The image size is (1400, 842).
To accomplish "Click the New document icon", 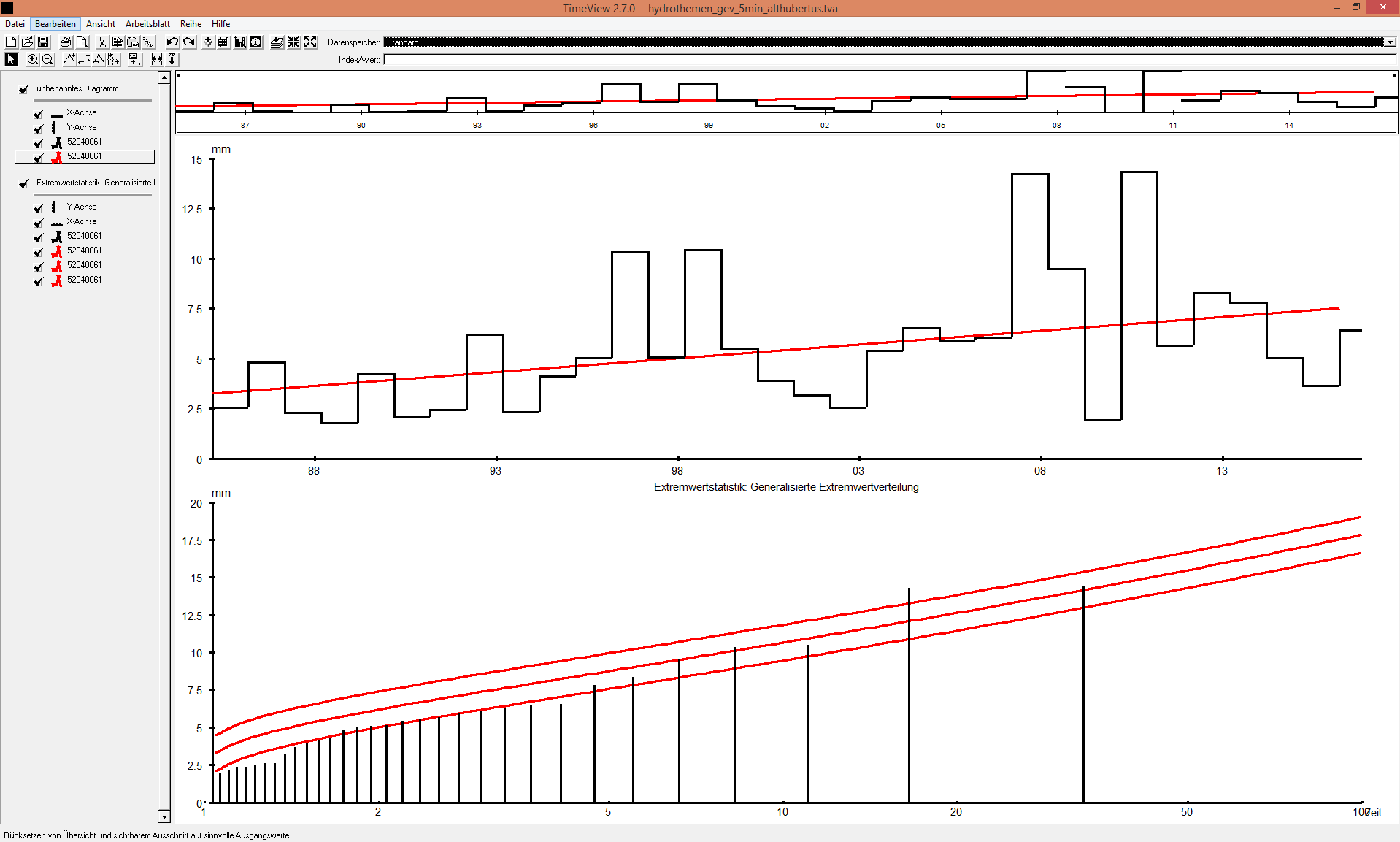I will [11, 42].
